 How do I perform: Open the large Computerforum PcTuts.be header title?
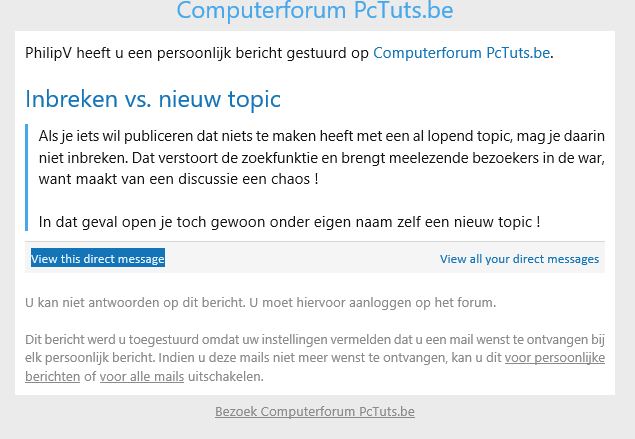tap(315, 10)
